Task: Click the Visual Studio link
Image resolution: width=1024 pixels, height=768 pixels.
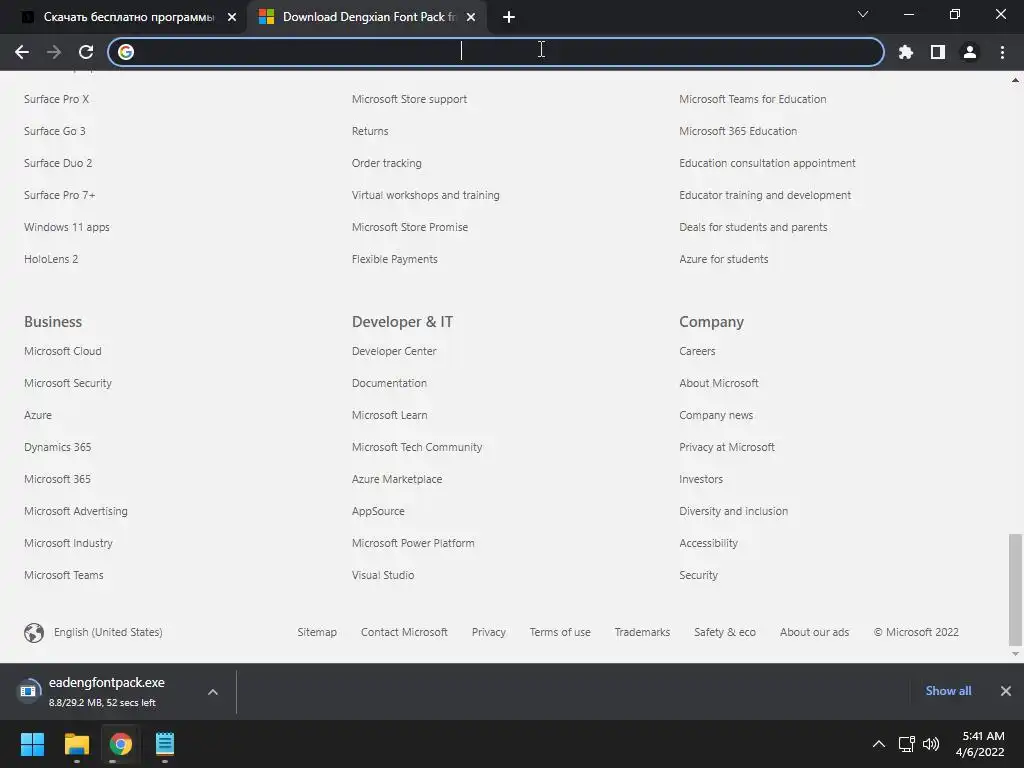Action: click(x=383, y=575)
